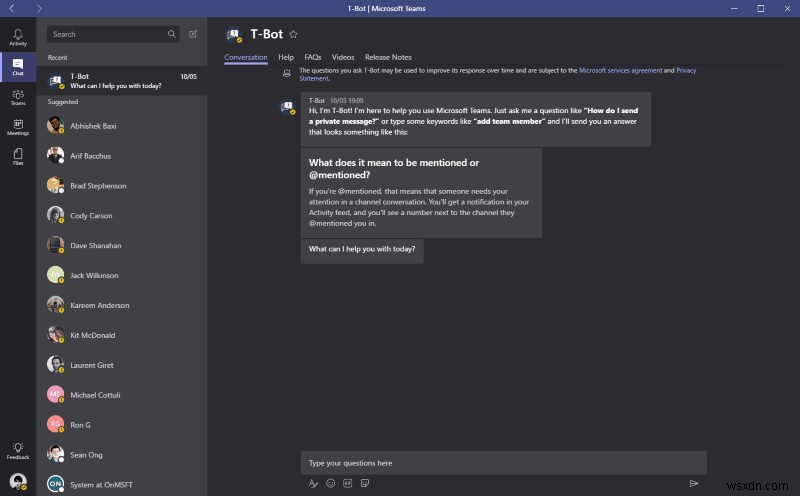800x496 pixels.
Task: Open the Microsoft services agreement link
Action: click(620, 70)
